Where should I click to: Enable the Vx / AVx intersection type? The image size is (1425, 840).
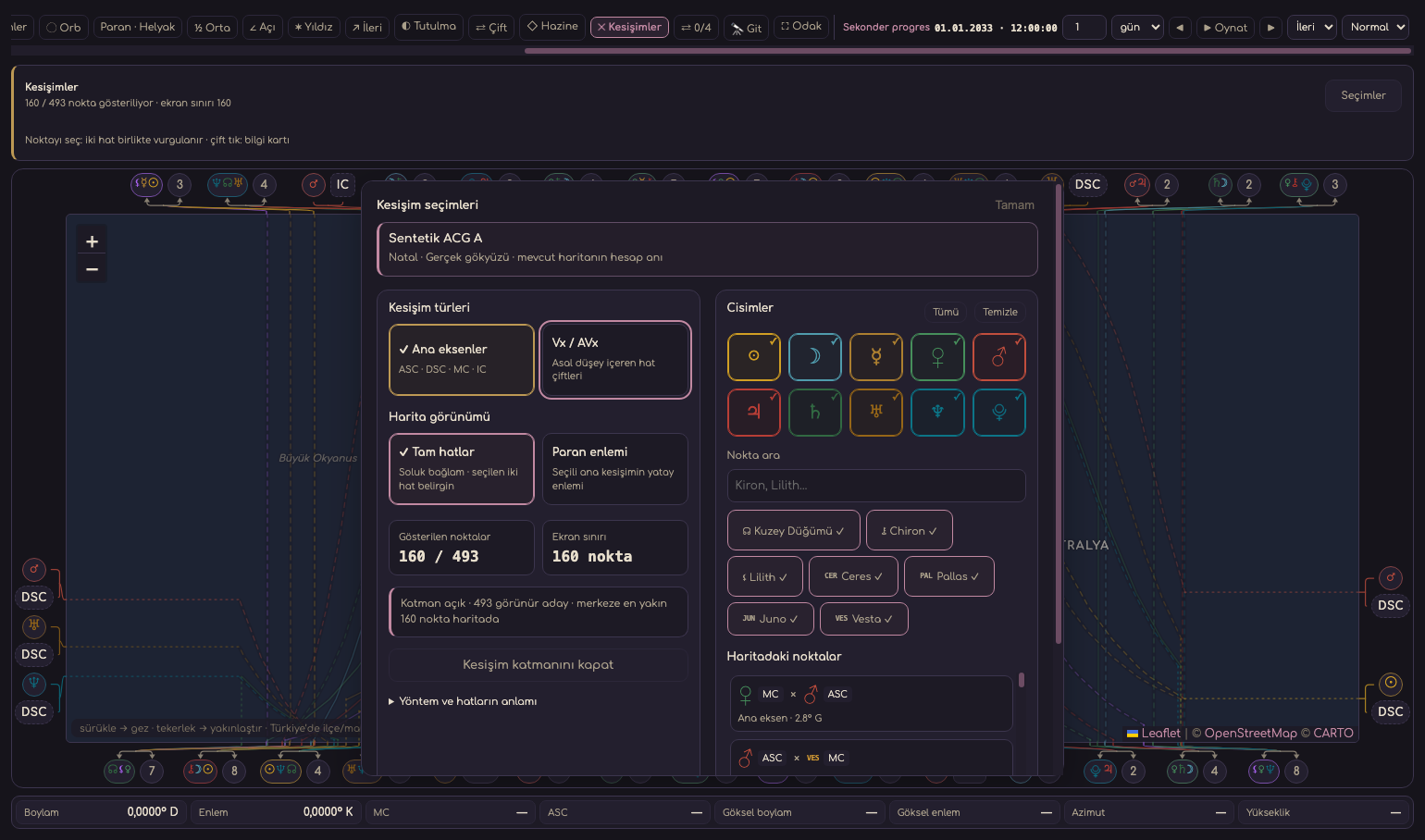pos(614,360)
